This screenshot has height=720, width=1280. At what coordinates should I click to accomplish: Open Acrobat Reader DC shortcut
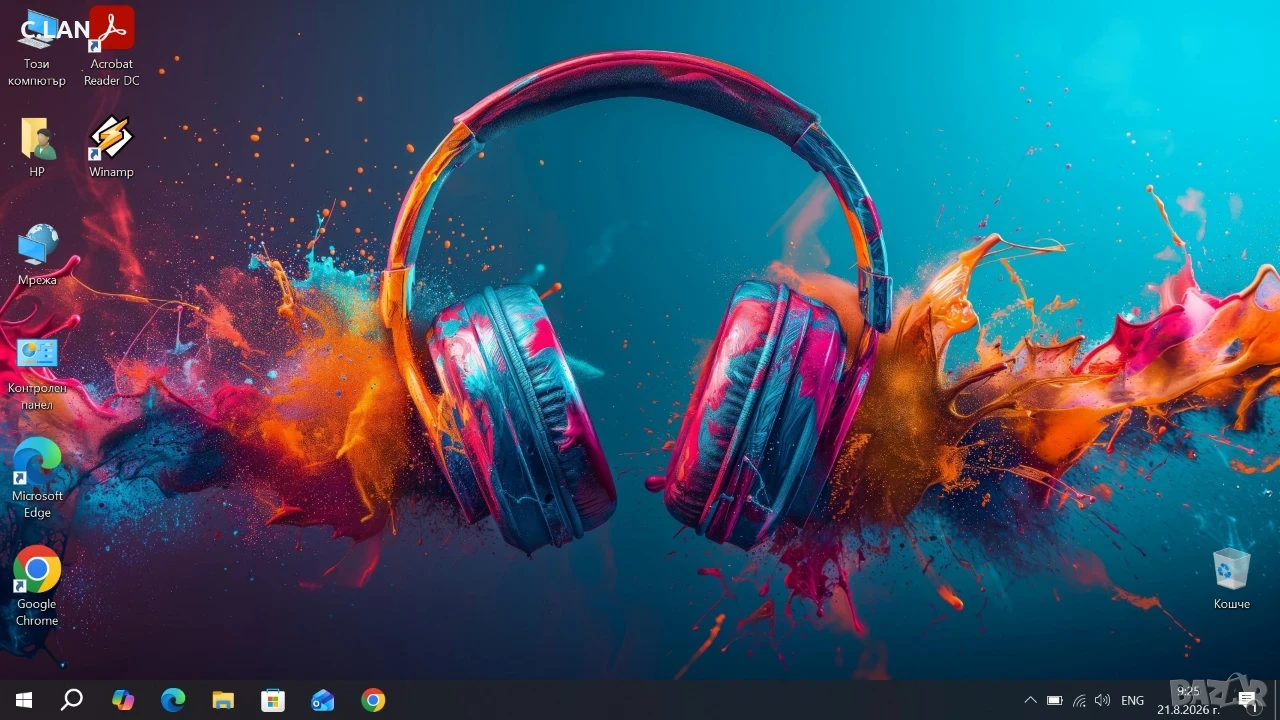tap(111, 47)
